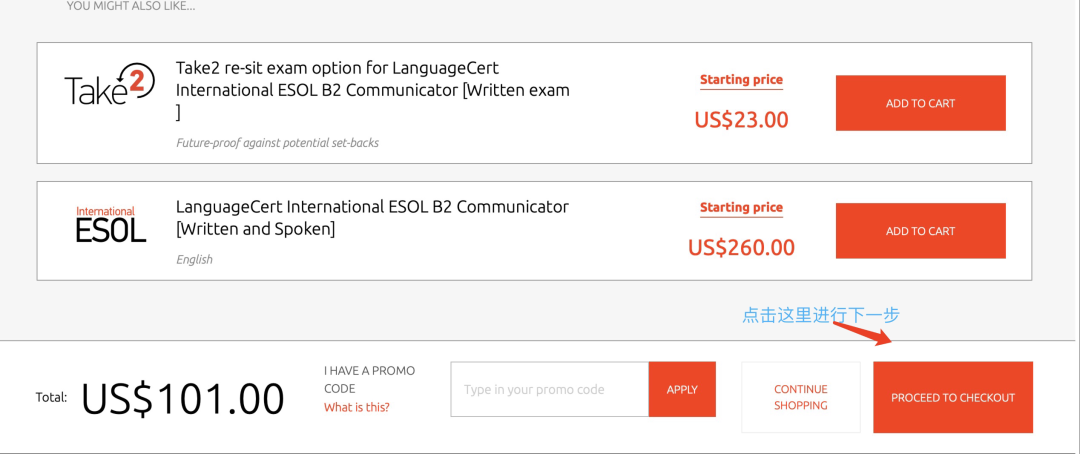This screenshot has height=454, width=1080.
Task: Click the International ESOL logo
Action: [x=111, y=224]
